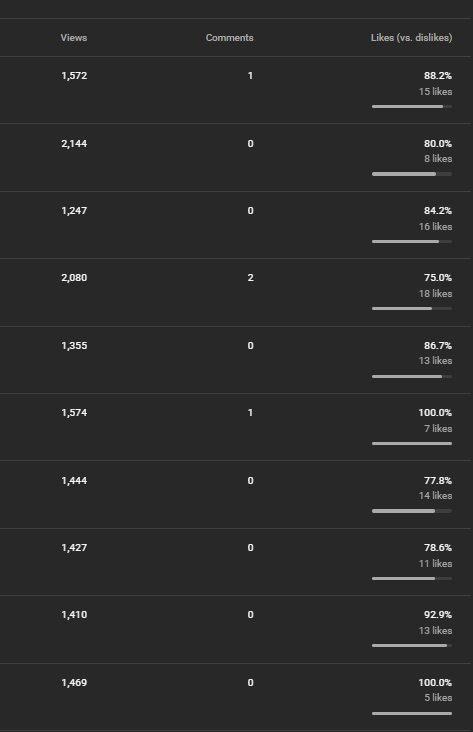473x732 pixels.
Task: Click the 16 likes label
Action: point(436,226)
